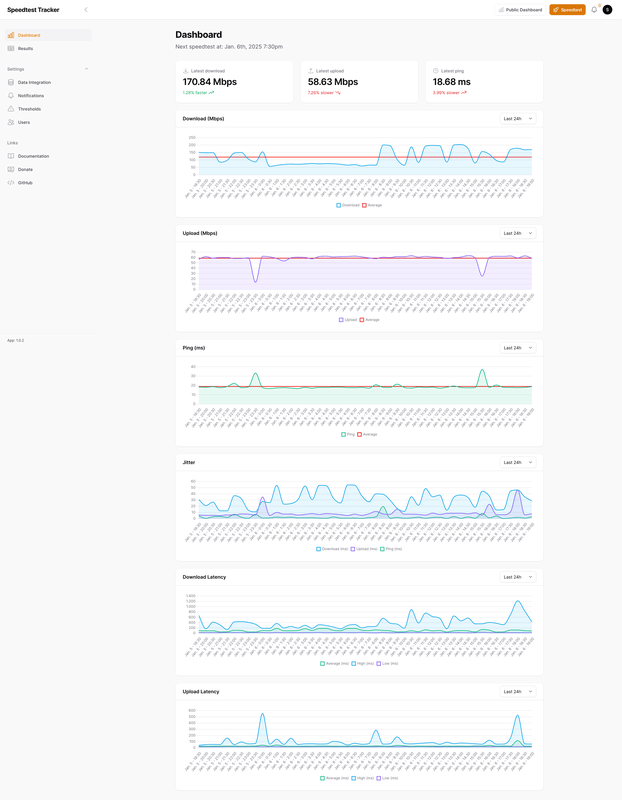Collapse the Settings section in the sidebar
The height and width of the screenshot is (800, 622).
click(87, 69)
